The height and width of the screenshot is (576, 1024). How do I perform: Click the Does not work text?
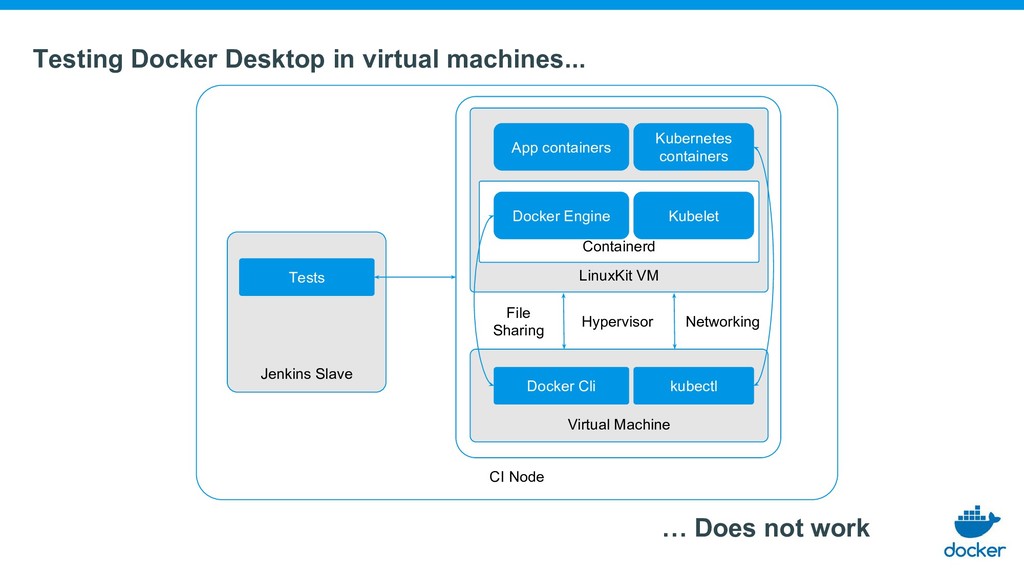point(765,528)
